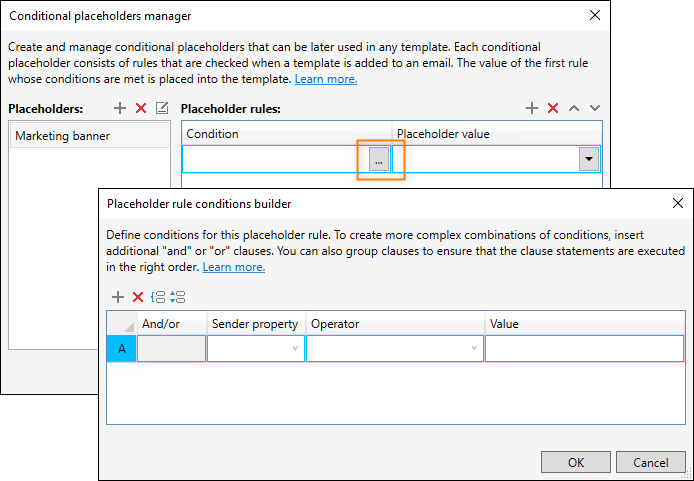Viewport: 694px width, 481px height.
Task: Open the Sender property dropdown
Action: click(256, 348)
